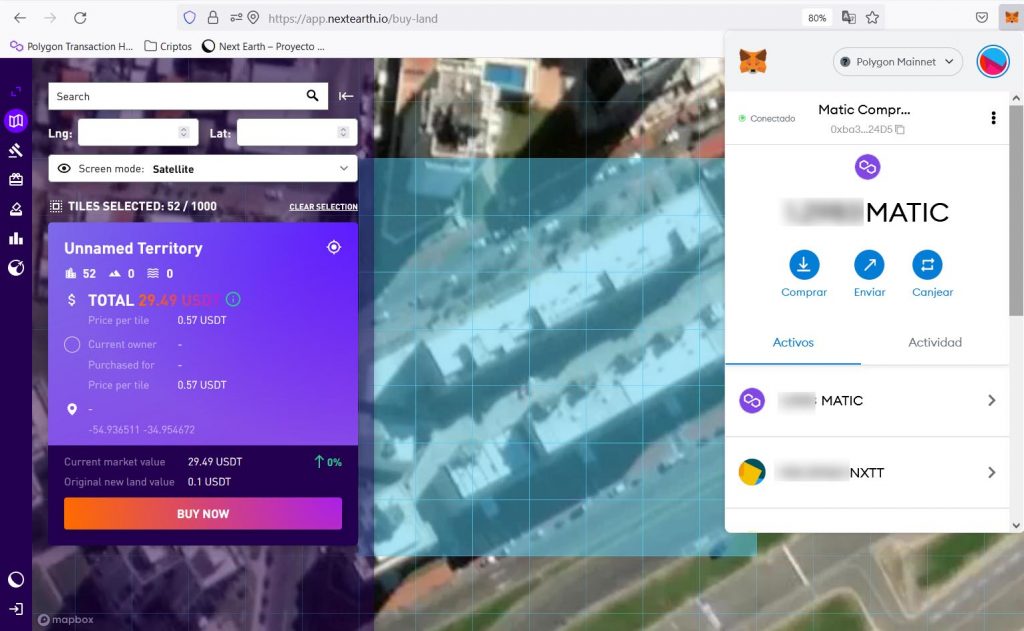Click the BUY NOW button
The height and width of the screenshot is (631, 1024).
pyautogui.click(x=203, y=513)
